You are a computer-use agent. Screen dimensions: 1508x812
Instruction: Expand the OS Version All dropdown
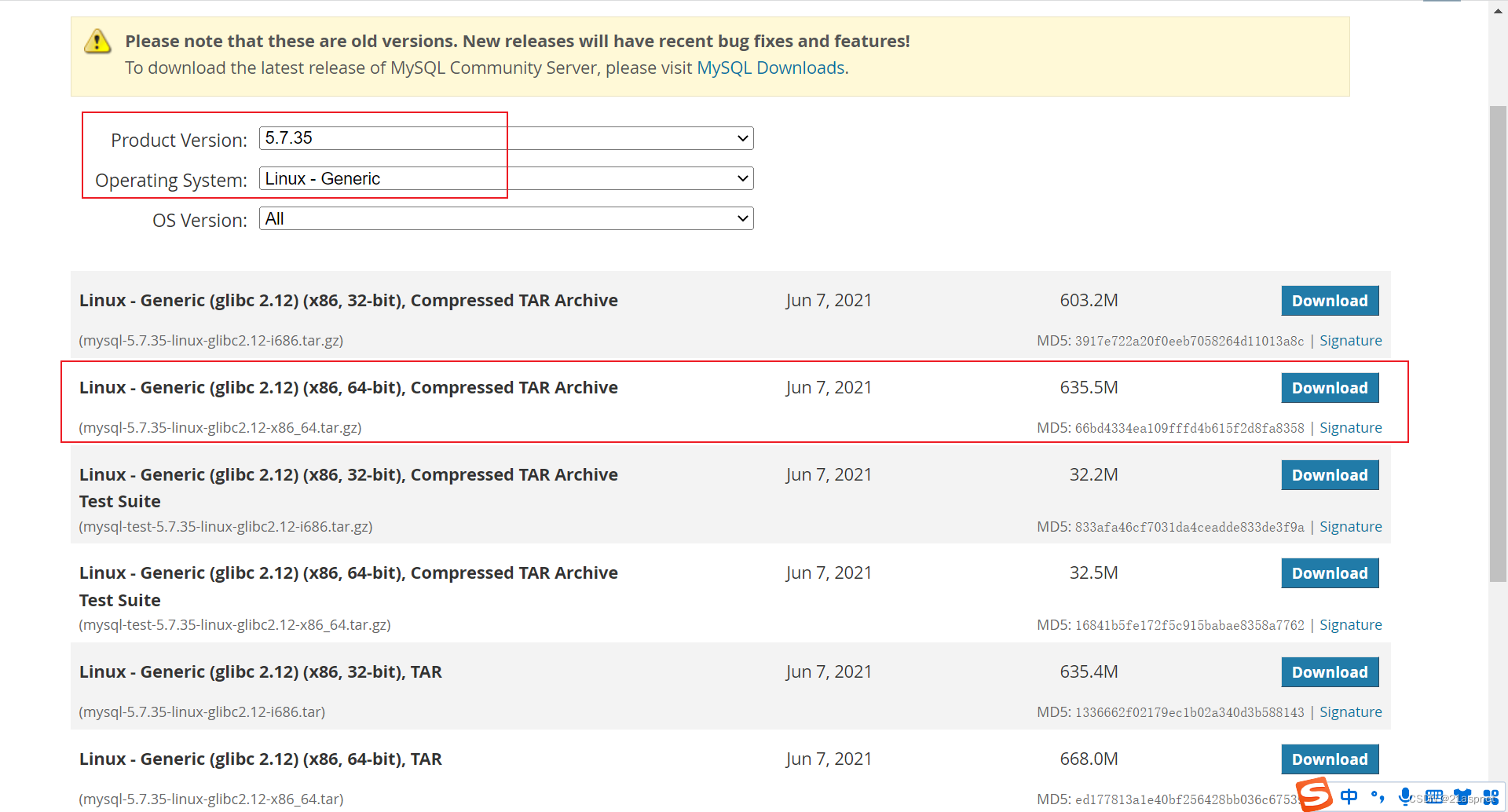coord(506,218)
